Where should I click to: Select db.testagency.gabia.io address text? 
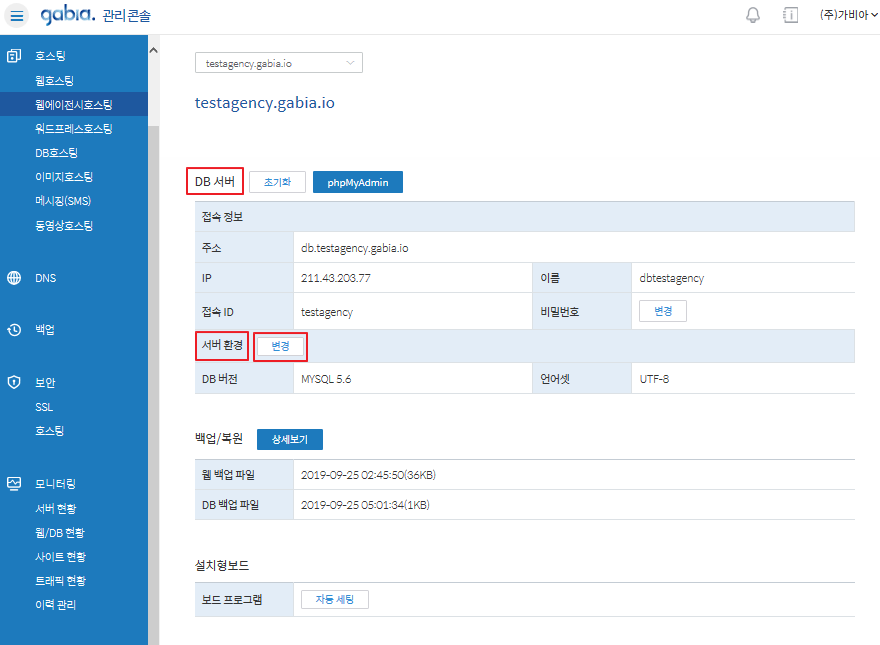[x=355, y=248]
